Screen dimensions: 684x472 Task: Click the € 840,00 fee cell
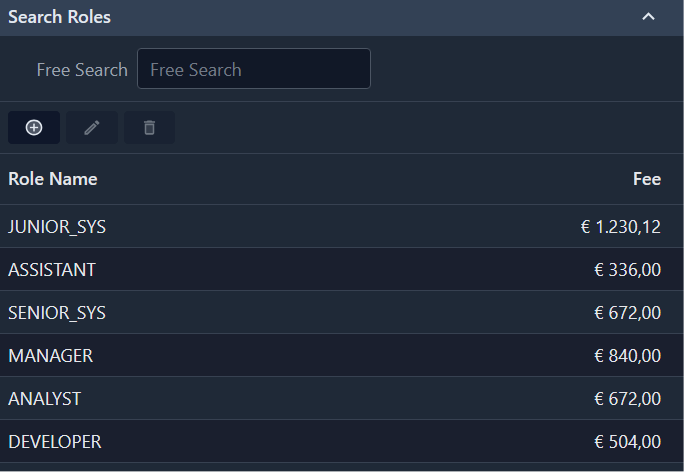coord(627,356)
